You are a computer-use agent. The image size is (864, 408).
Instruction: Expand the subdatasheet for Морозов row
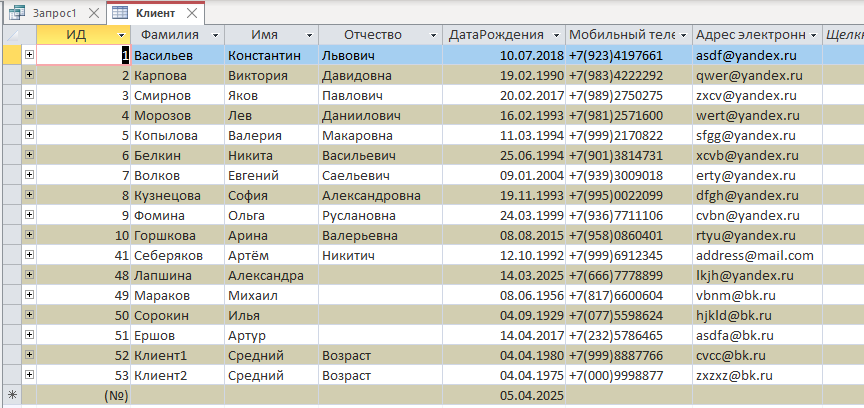(29, 115)
